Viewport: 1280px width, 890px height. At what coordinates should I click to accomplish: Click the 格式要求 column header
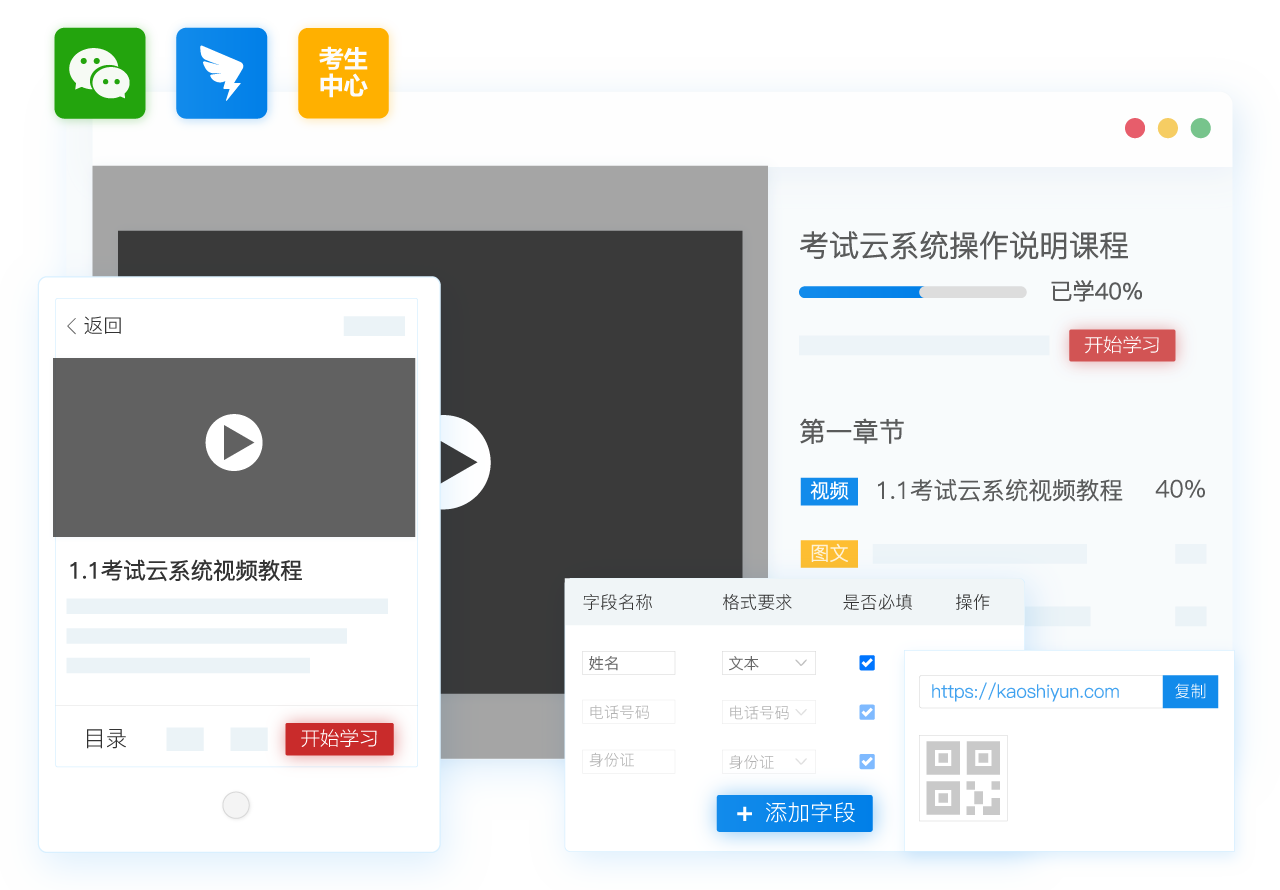click(x=757, y=602)
